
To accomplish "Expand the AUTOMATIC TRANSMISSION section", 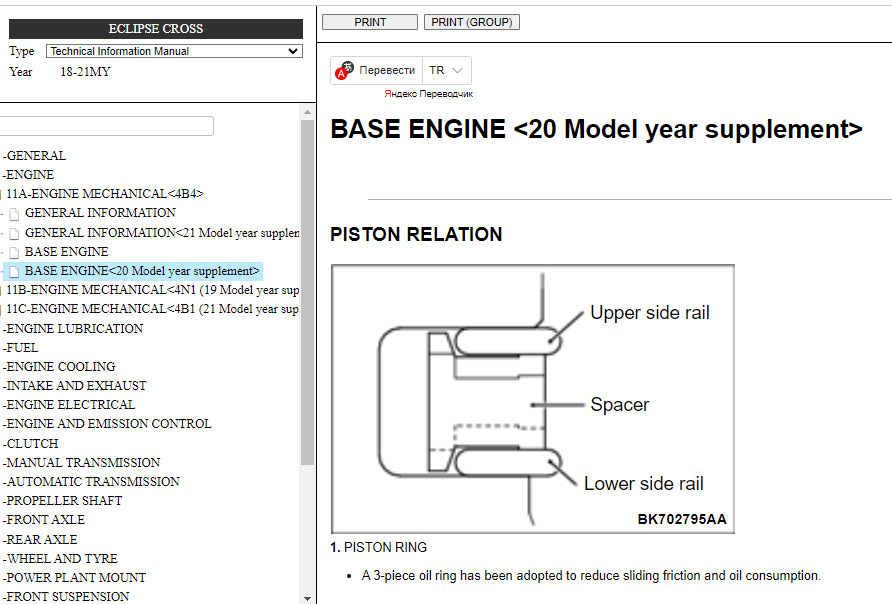I will click(x=91, y=482).
